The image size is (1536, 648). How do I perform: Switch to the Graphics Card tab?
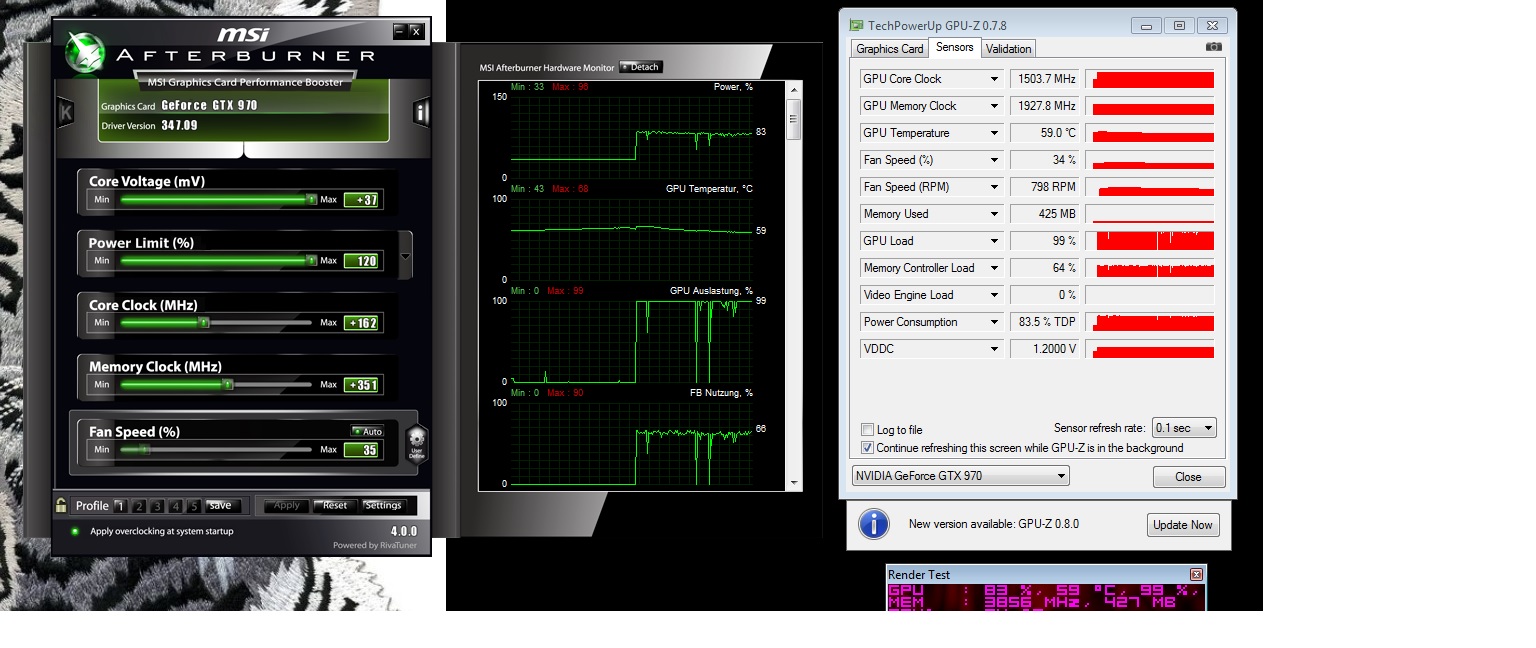coord(890,49)
